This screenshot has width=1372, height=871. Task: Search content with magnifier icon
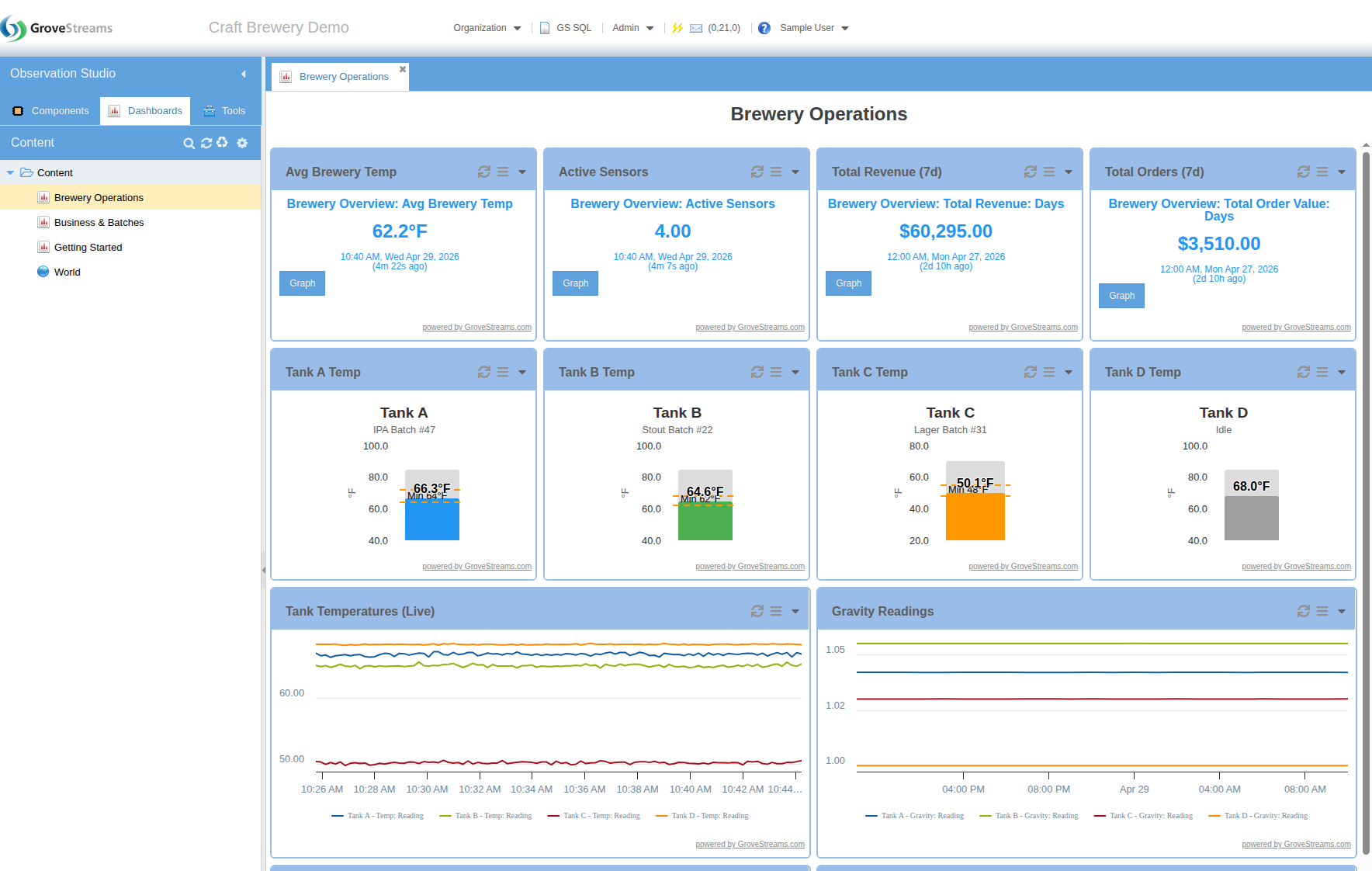coord(189,143)
